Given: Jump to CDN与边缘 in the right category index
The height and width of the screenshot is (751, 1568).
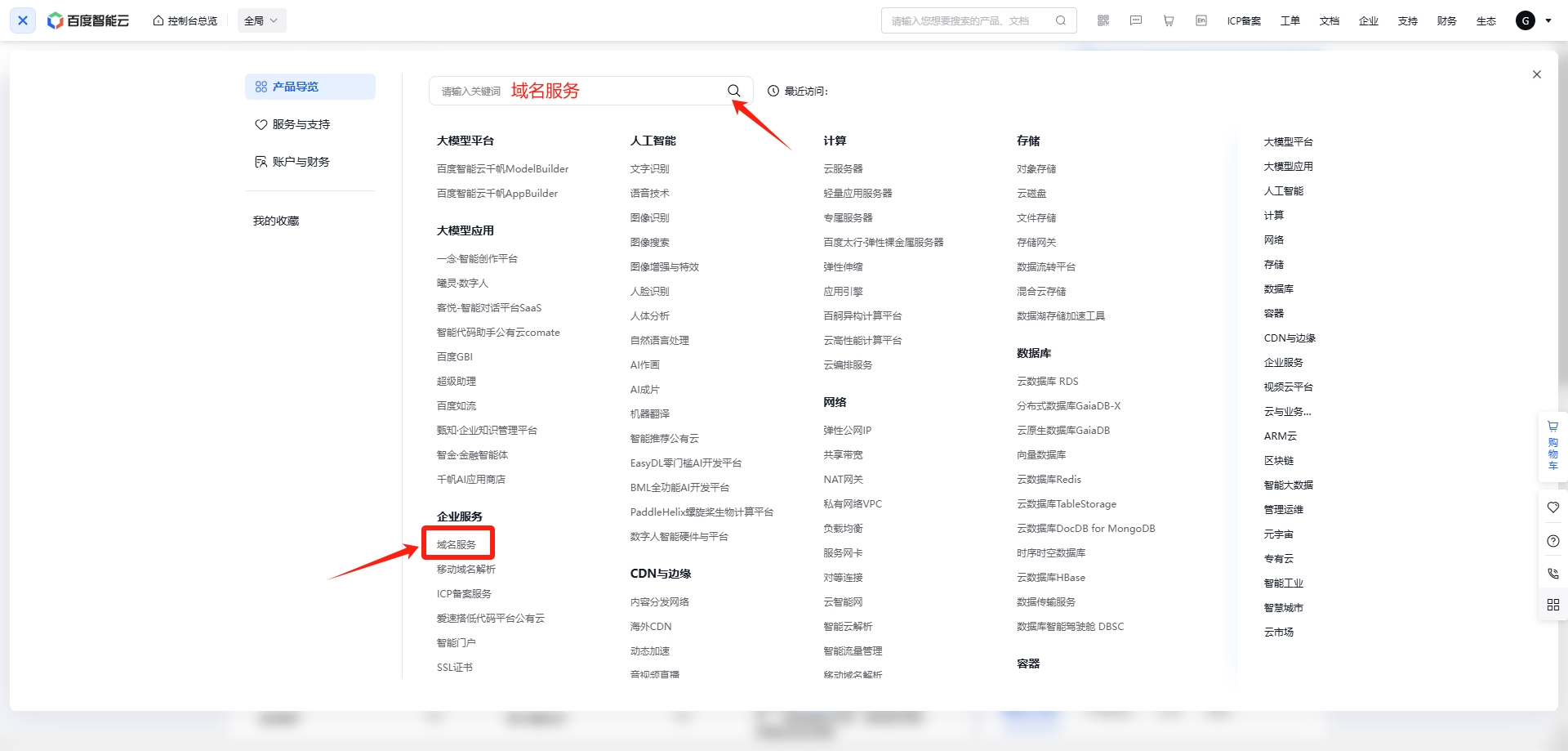Looking at the screenshot, I should [x=1290, y=338].
